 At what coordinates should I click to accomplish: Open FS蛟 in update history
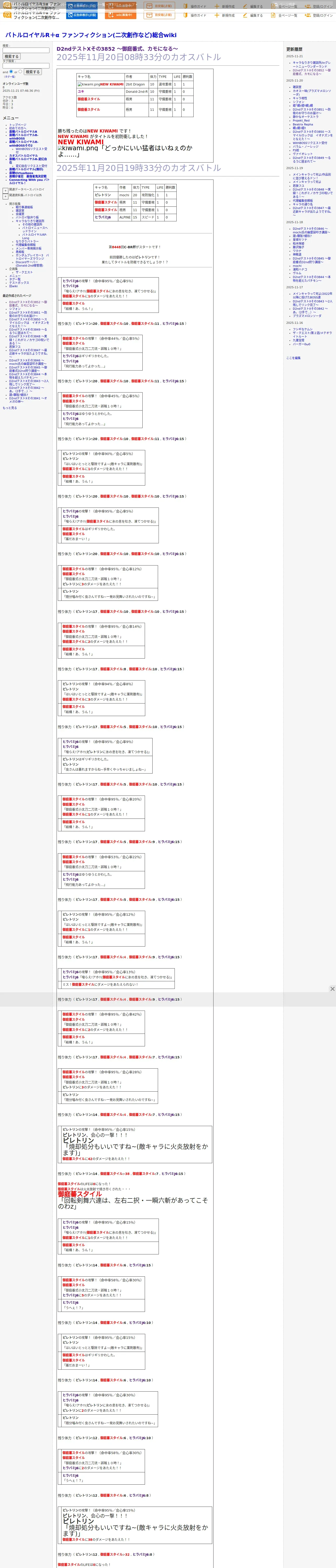pos(296,150)
